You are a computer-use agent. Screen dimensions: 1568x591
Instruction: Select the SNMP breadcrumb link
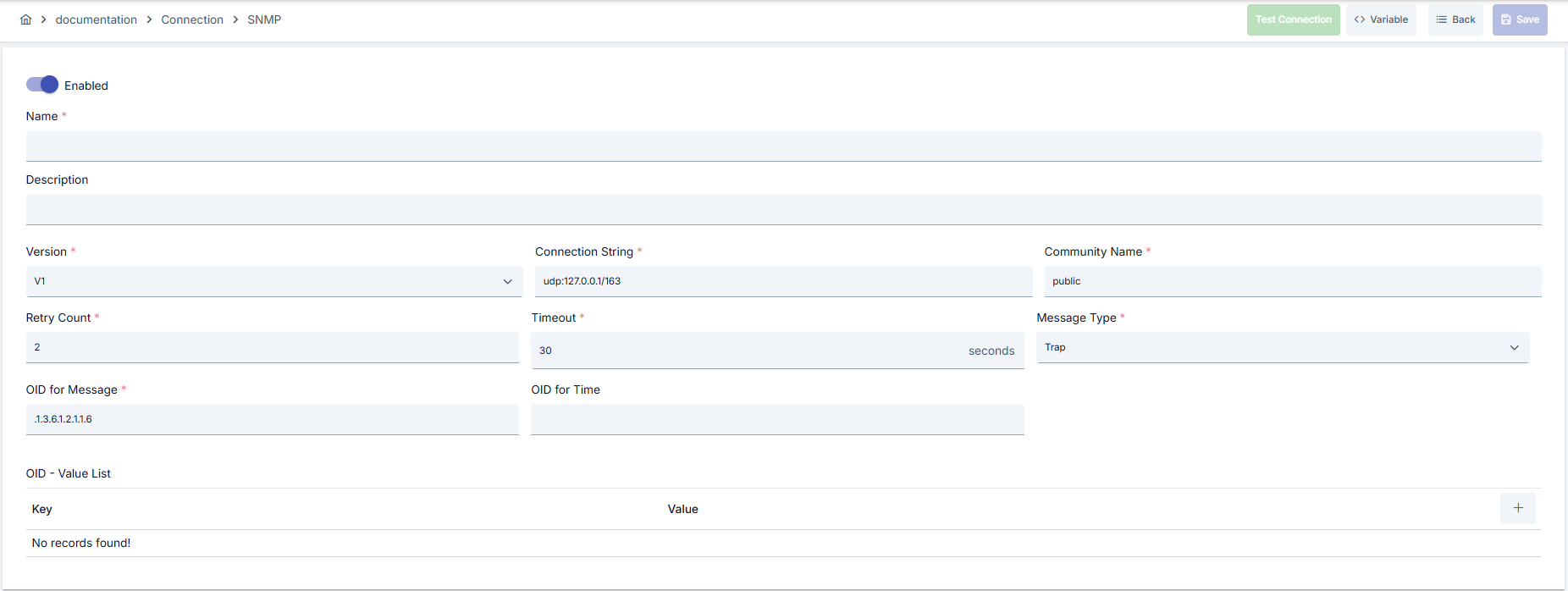[x=264, y=19]
